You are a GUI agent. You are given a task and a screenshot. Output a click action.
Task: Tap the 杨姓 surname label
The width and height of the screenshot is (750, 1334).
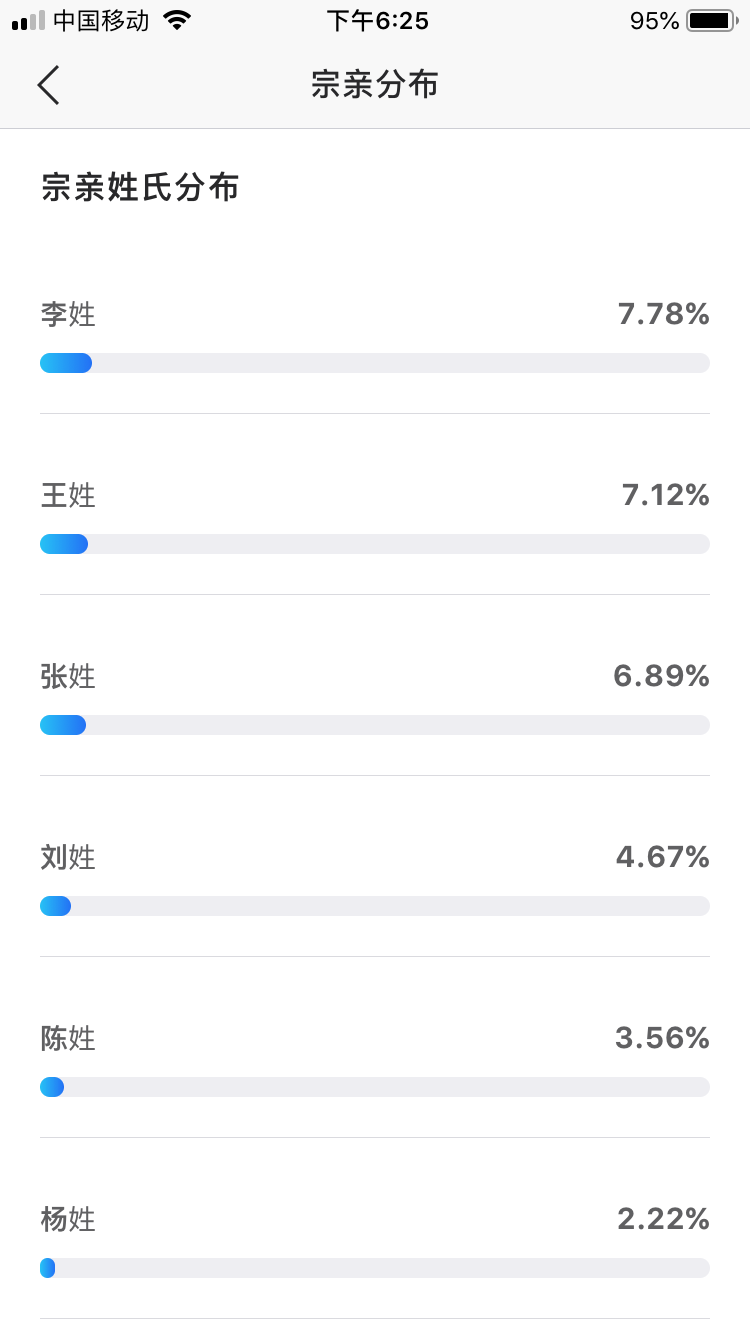68,1220
